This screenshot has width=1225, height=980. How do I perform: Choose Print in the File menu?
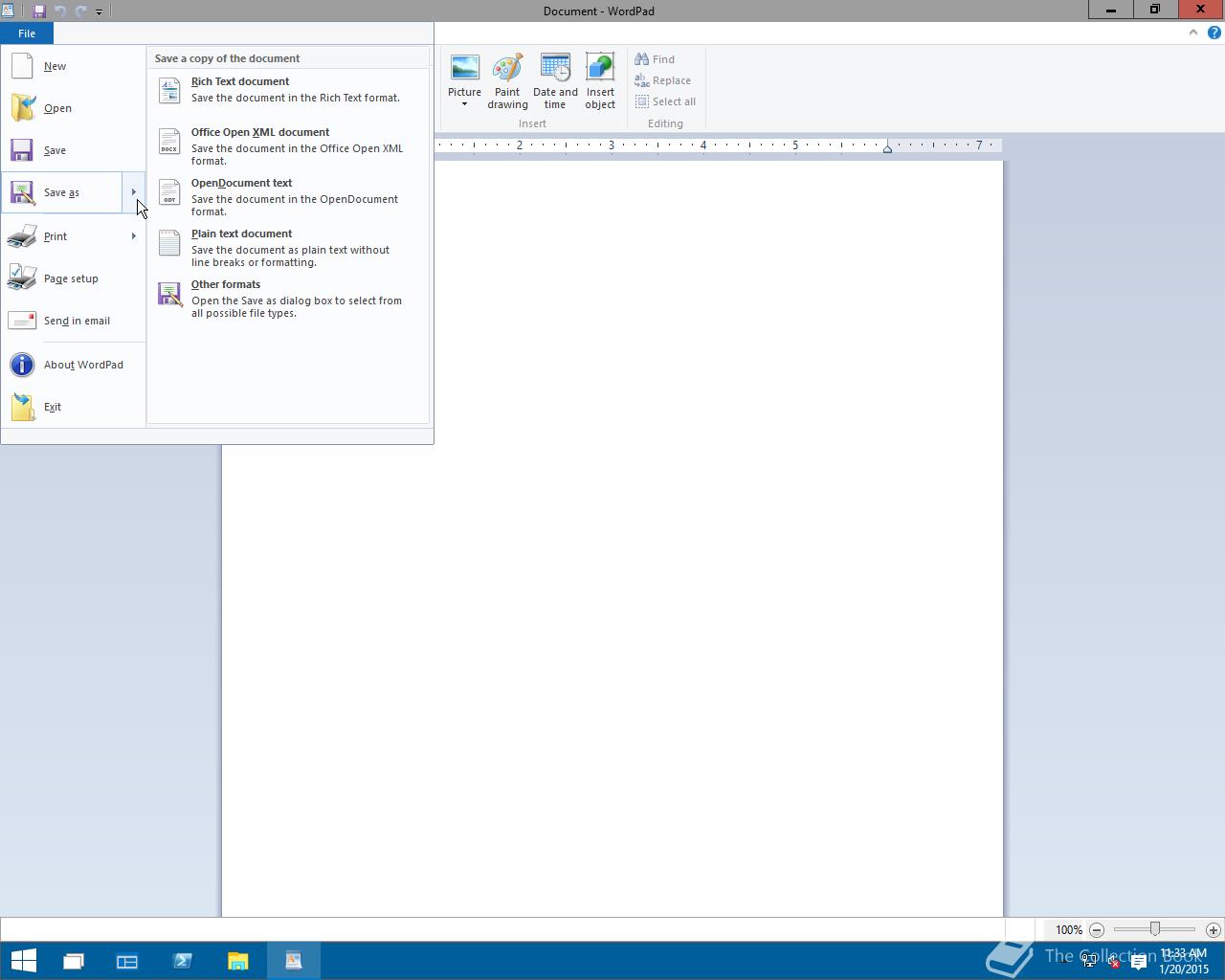tap(61, 236)
